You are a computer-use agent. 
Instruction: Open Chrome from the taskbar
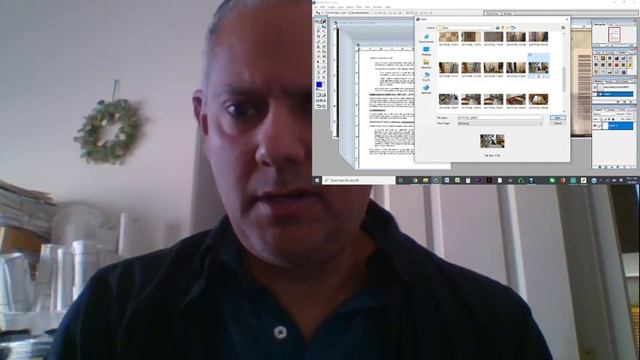click(x=415, y=180)
